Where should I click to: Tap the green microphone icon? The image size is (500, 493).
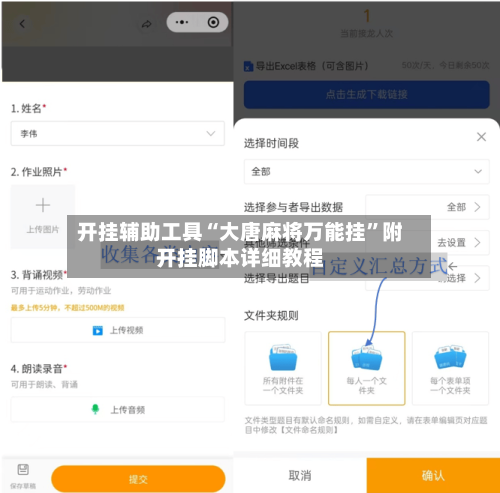click(x=95, y=409)
